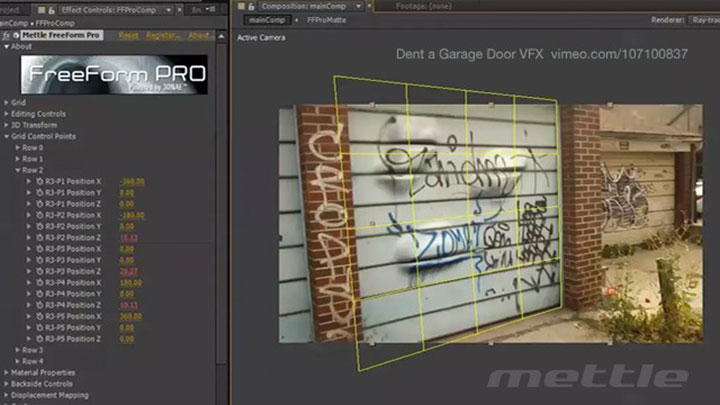The height and width of the screenshot is (405, 720).
Task: Click the R3-P3 Position Y stopwatch
Action: [39, 260]
